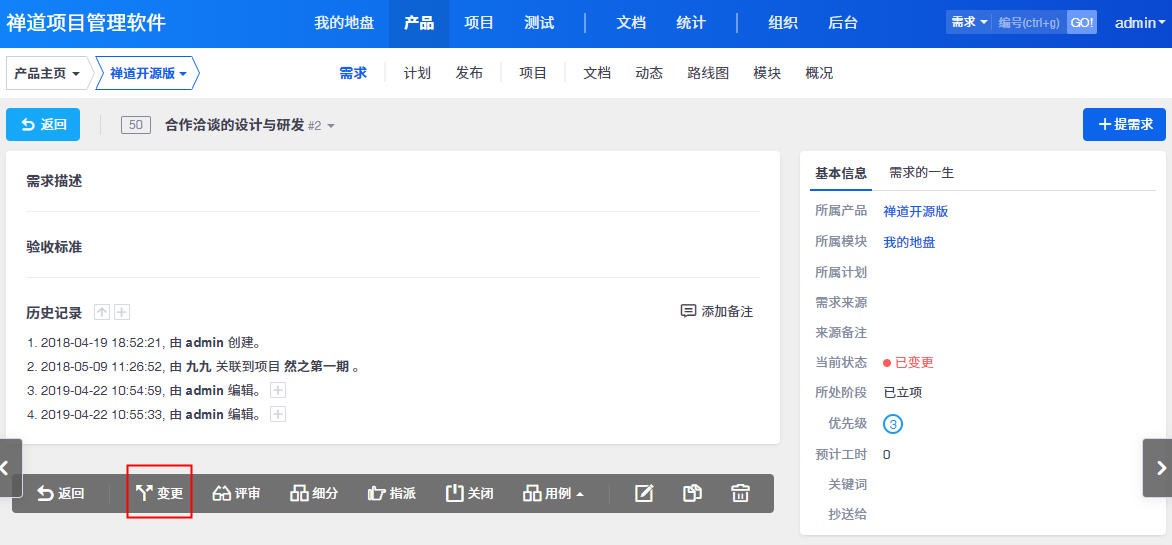
Task: Open the admin user dropdown
Action: pos(1140,22)
